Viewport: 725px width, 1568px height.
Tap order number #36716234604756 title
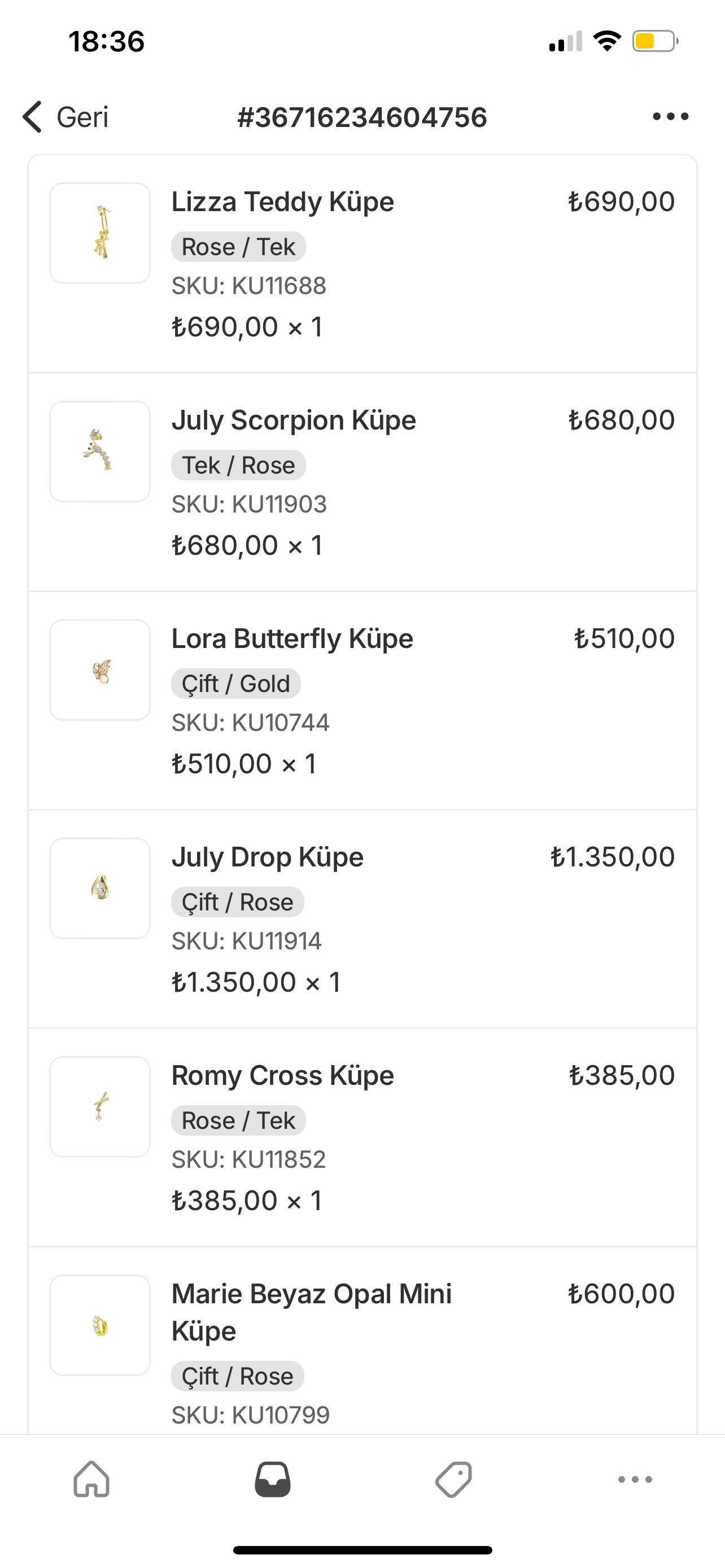click(362, 117)
